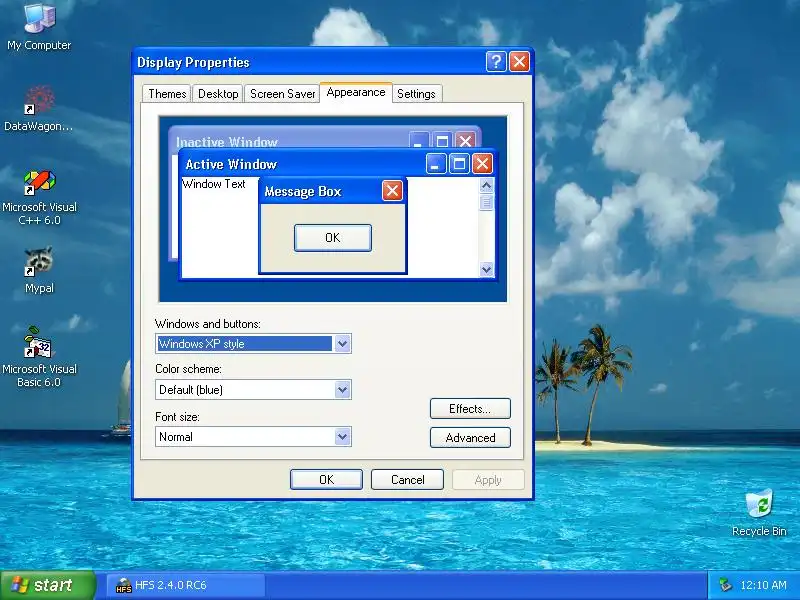Image resolution: width=800 pixels, height=600 pixels.
Task: Click the Inactive Window title in preview
Action: tap(227, 142)
